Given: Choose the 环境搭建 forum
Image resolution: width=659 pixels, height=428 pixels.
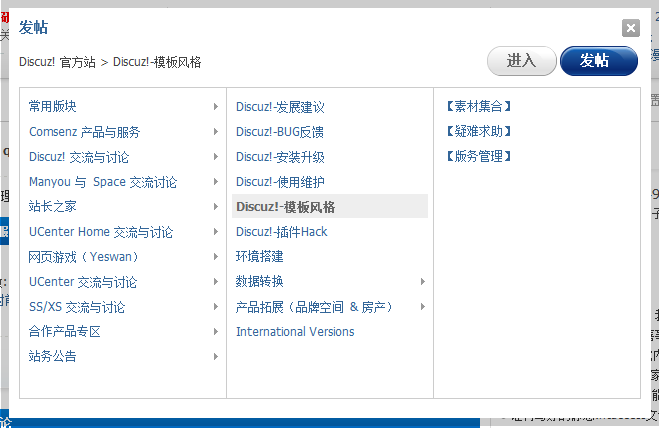Looking at the screenshot, I should coord(260,256).
